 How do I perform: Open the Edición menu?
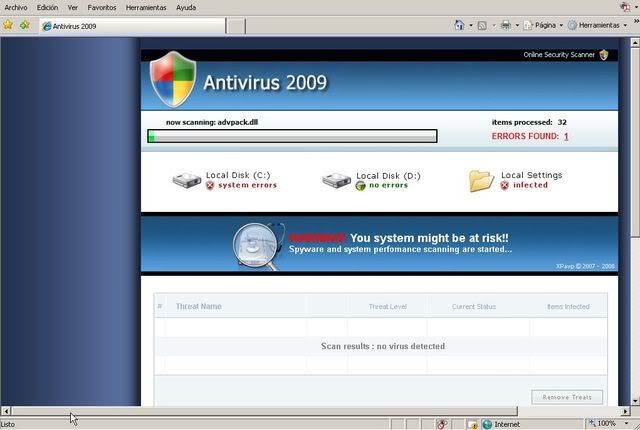pos(47,7)
